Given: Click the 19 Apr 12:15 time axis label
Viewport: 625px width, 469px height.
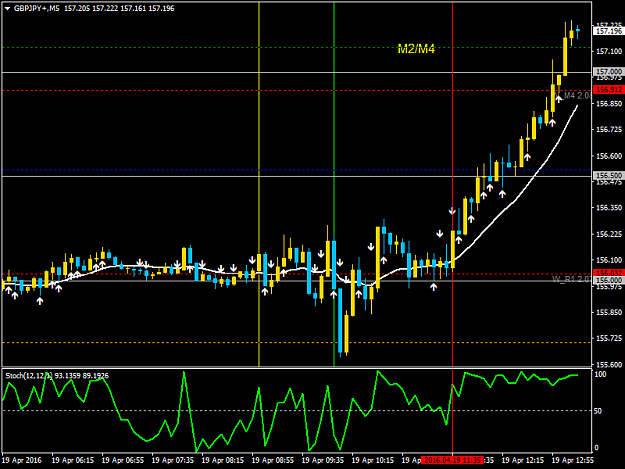Looking at the screenshot, I should pyautogui.click(x=523, y=460).
